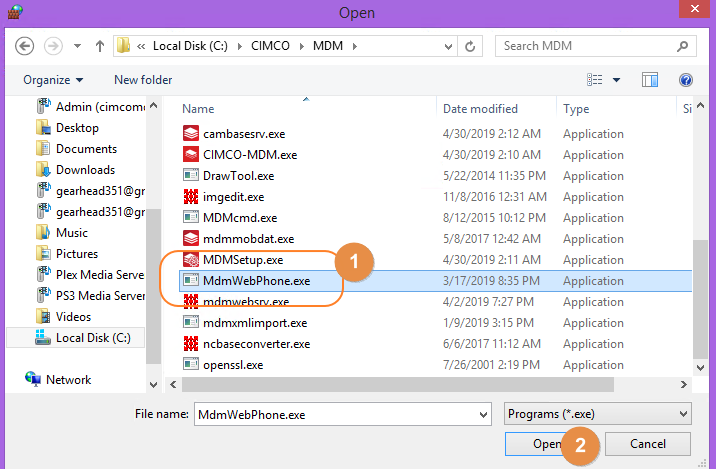This screenshot has height=469, width=716.
Task: Click the Forward navigation arrow
Action: (53, 46)
